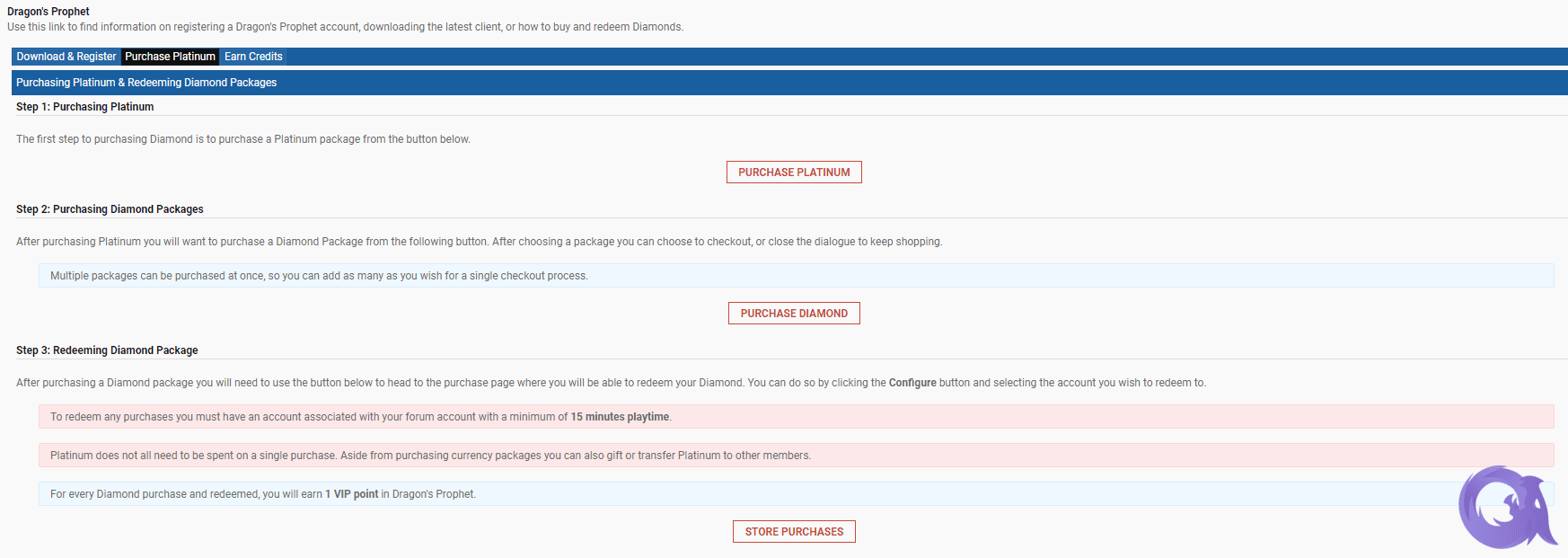Click the 'The first step to purchasing Diamond' sentence

(x=243, y=139)
